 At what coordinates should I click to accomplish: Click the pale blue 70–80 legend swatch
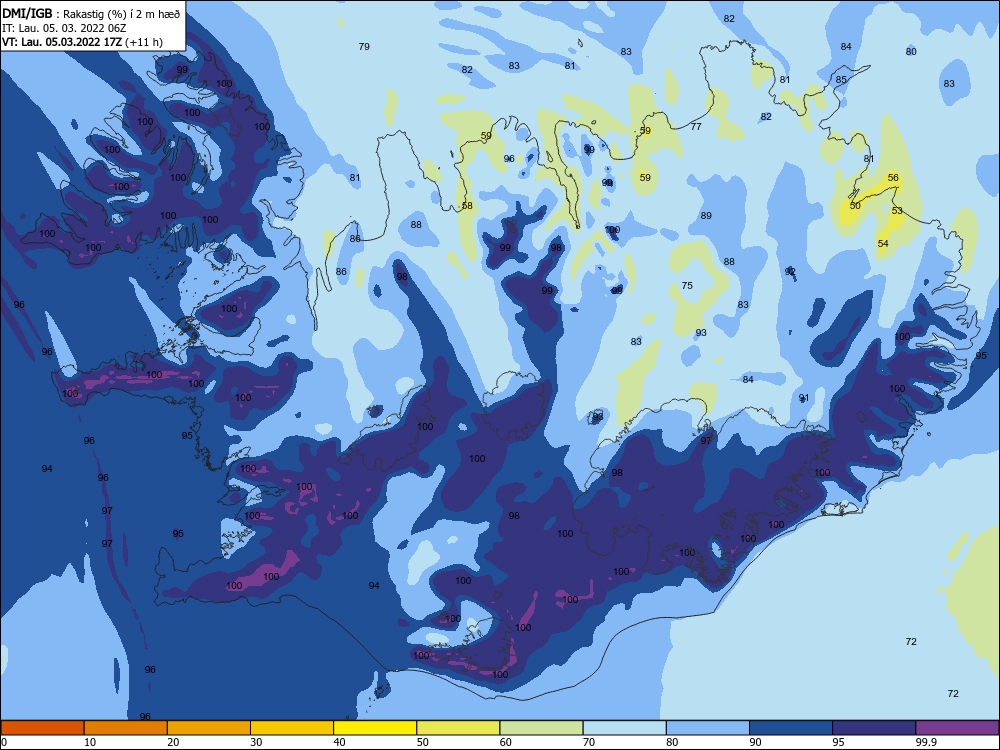coord(624,728)
